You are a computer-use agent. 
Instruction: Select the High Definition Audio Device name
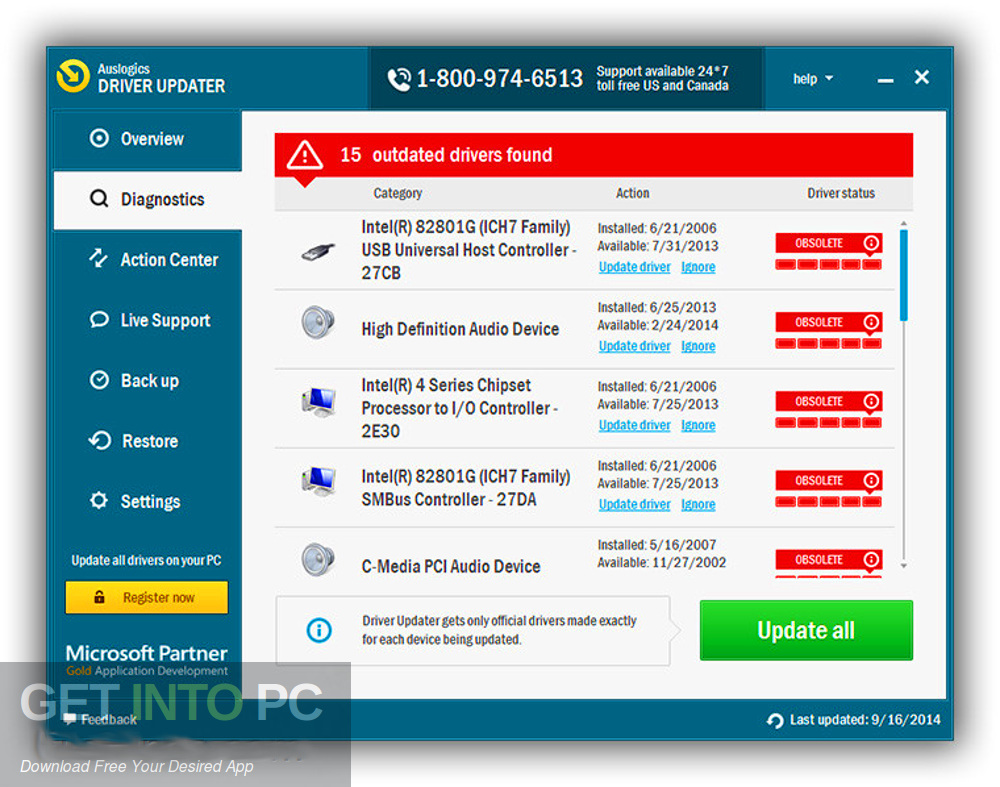[x=460, y=329]
